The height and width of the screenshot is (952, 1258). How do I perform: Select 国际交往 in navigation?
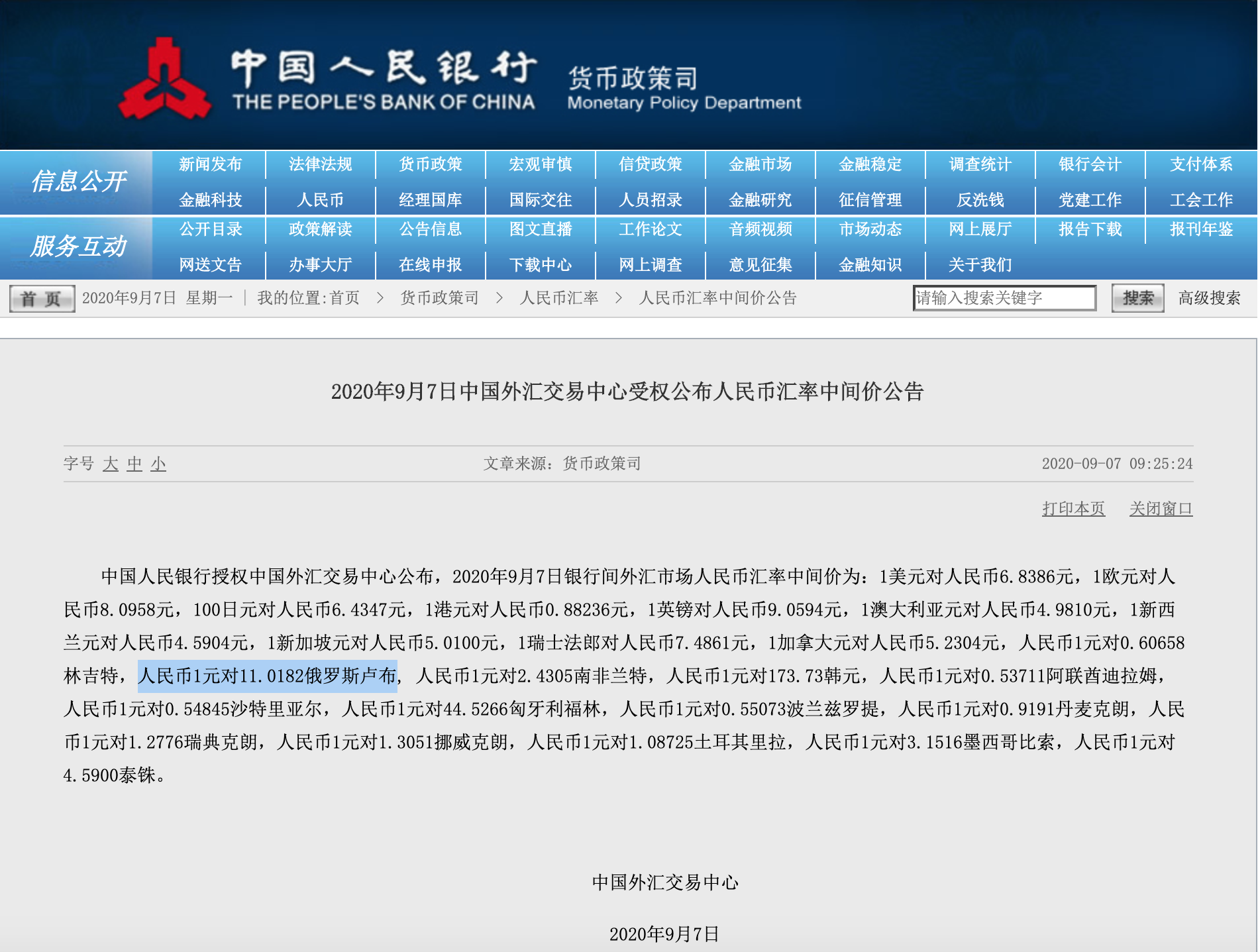click(540, 200)
